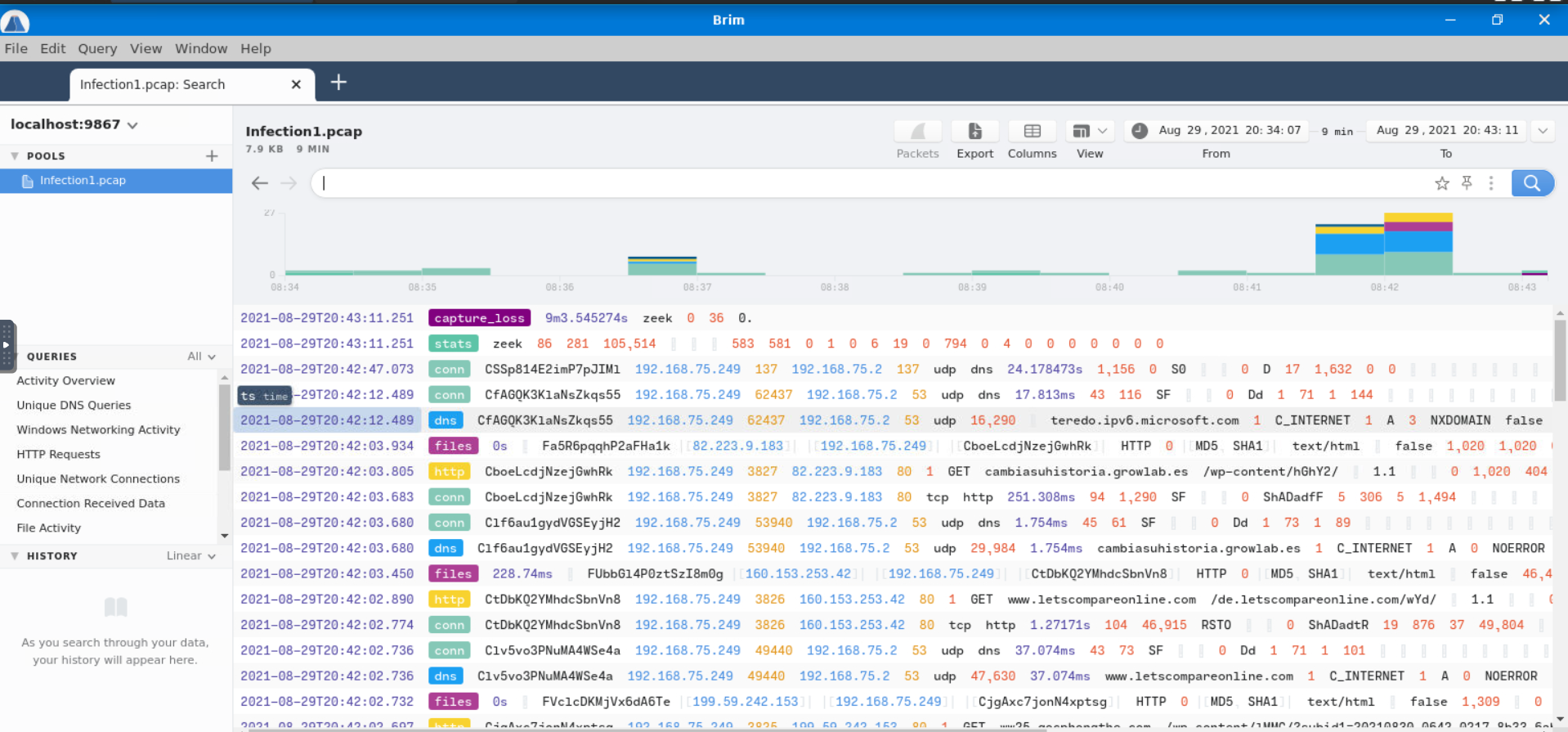Open the Query menu
The image size is (1568, 732).
97,48
